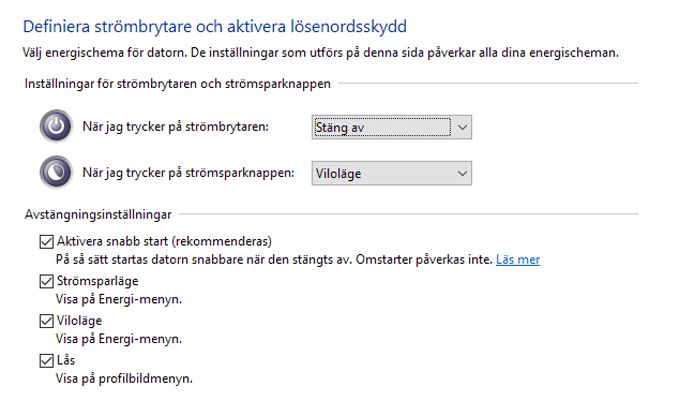This screenshot has width=680, height=401.
Task: Click the power button icon
Action: coord(56,126)
